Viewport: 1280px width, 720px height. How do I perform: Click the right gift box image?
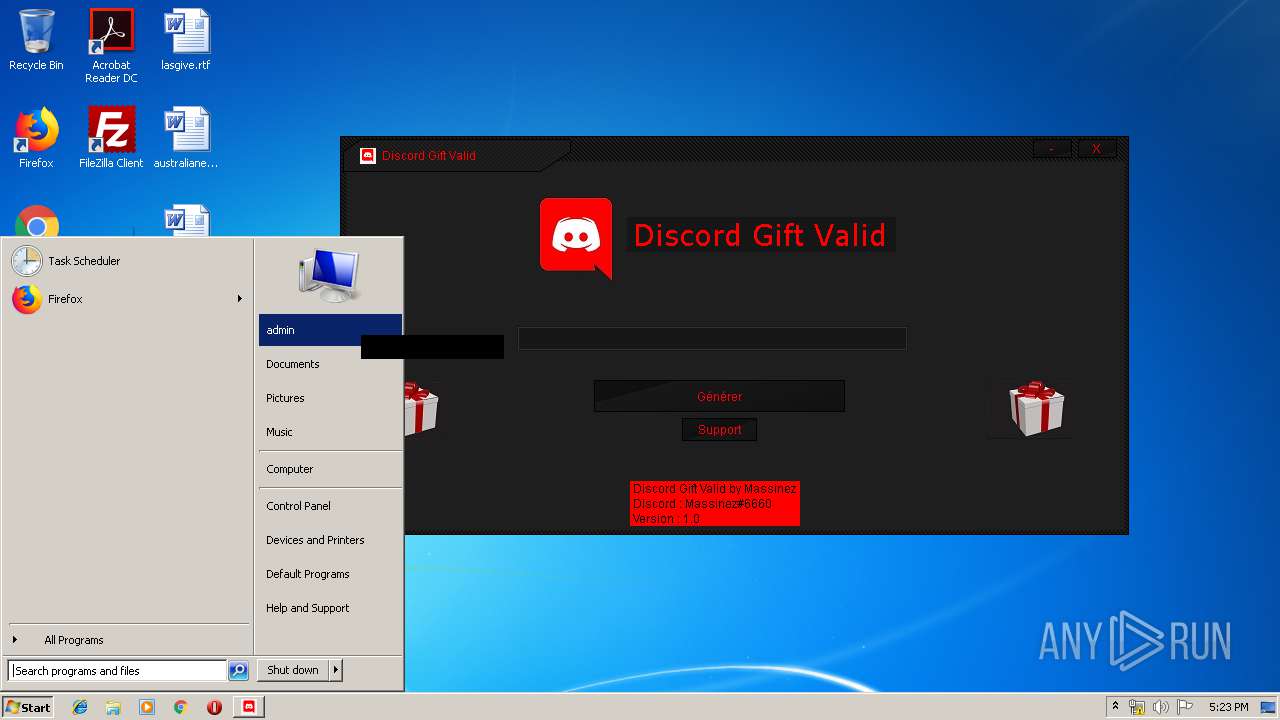(x=1036, y=408)
